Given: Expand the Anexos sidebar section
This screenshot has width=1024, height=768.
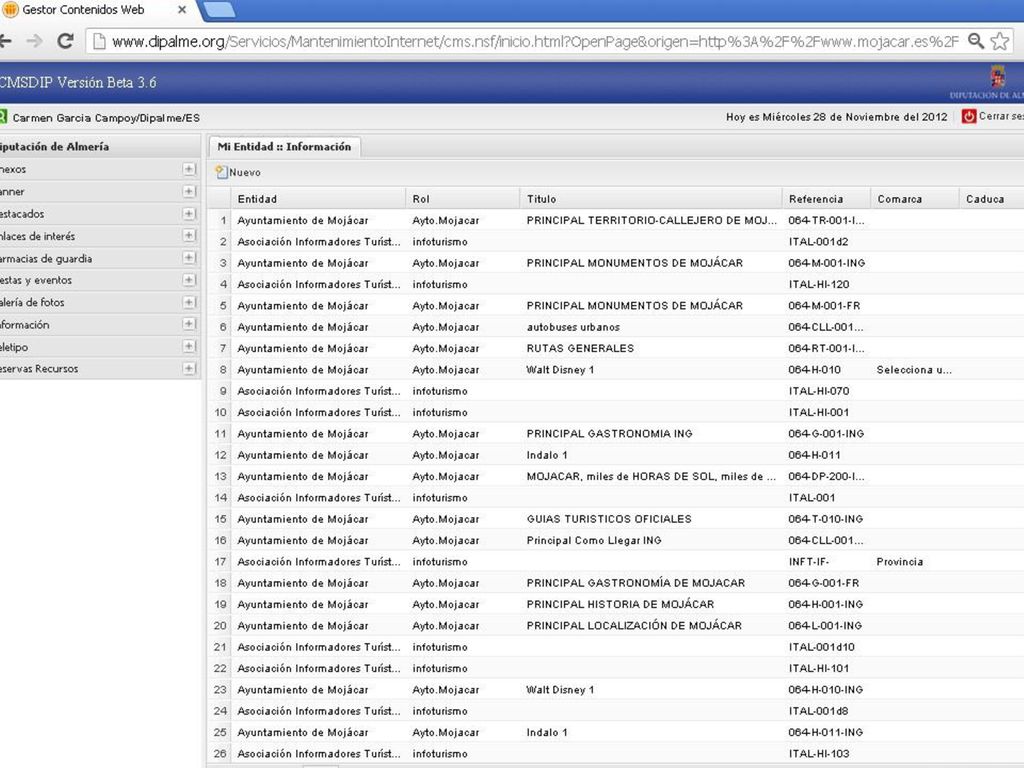Looking at the screenshot, I should click(189, 169).
